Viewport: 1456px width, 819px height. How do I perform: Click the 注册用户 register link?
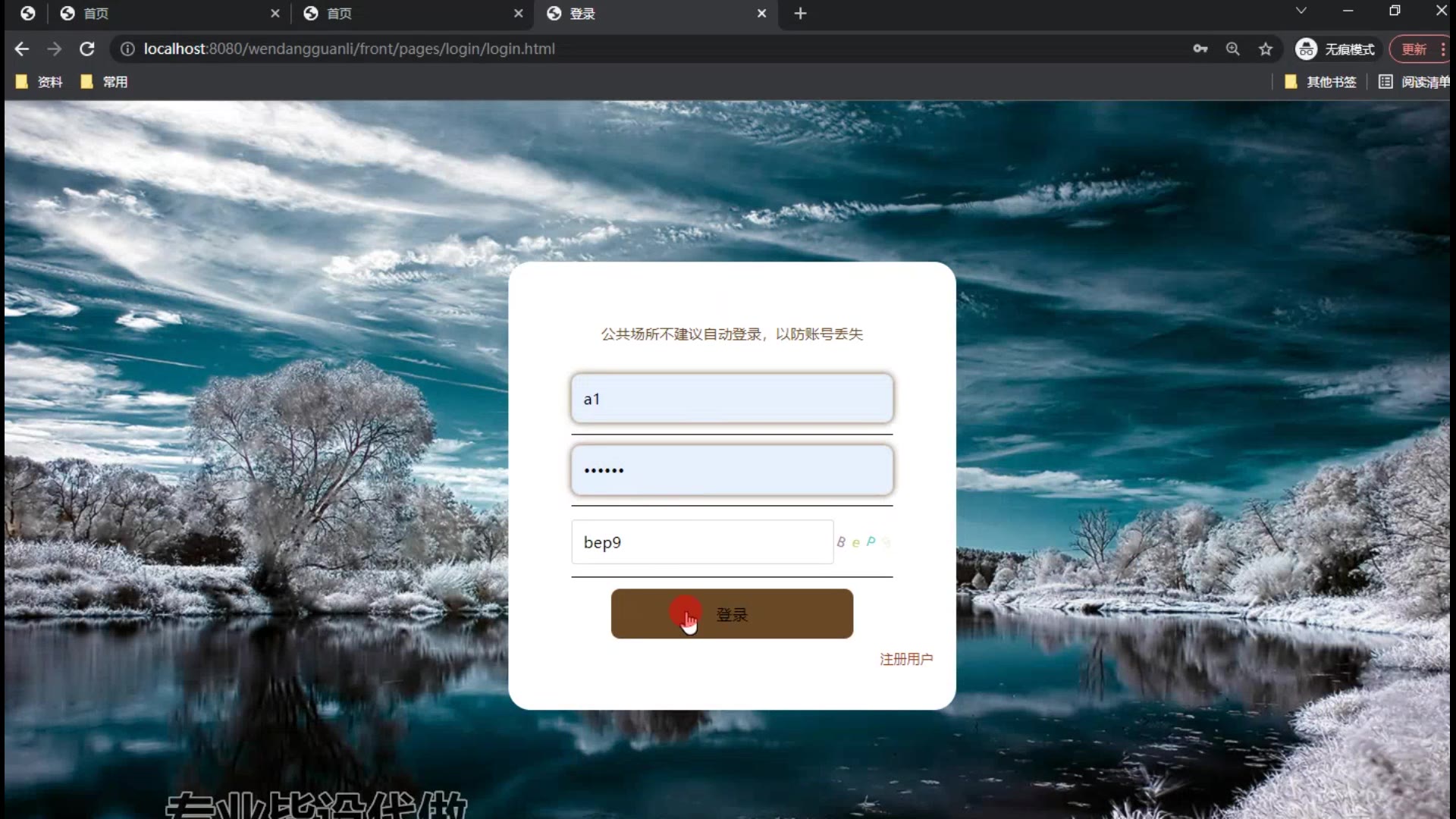905,659
